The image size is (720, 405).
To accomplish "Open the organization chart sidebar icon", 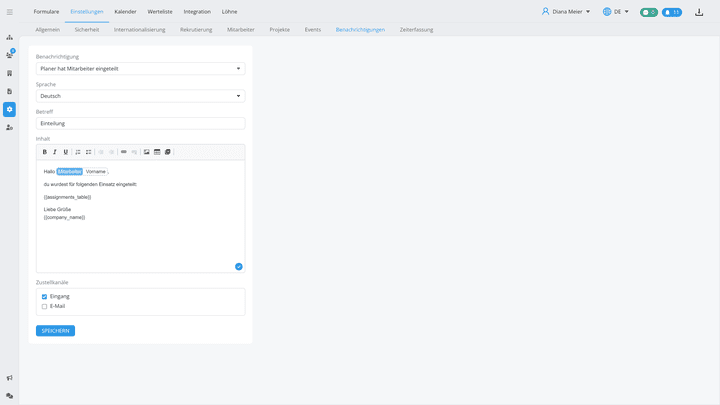I will tap(10, 37).
